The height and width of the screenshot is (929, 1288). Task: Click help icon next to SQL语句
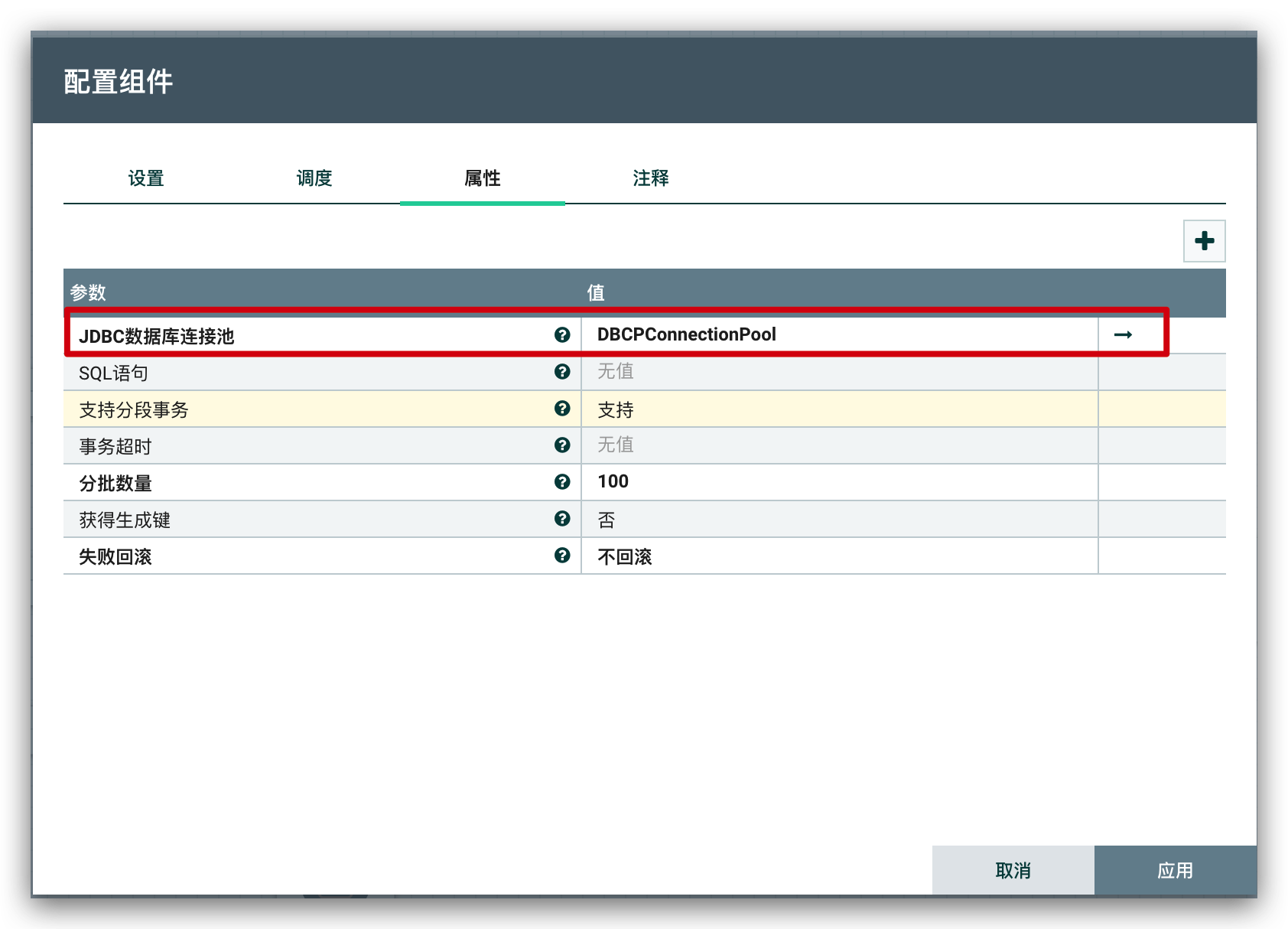(x=562, y=372)
